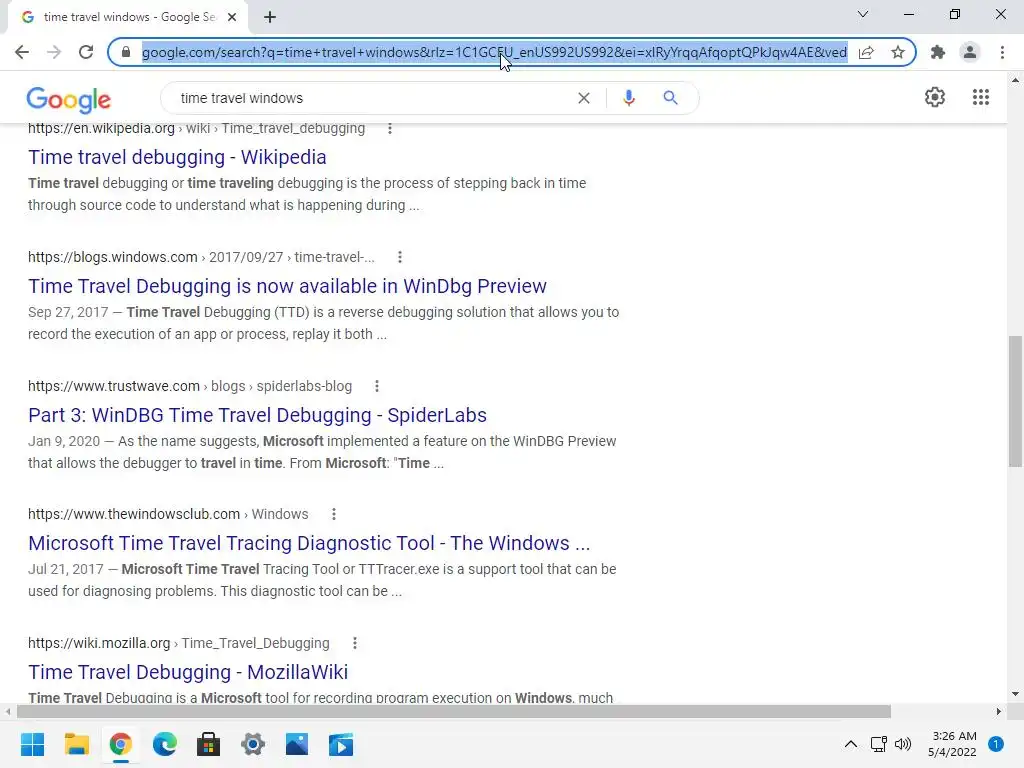This screenshot has height=768, width=1024.
Task: Show hidden icons in system tray
Action: click(x=850, y=744)
